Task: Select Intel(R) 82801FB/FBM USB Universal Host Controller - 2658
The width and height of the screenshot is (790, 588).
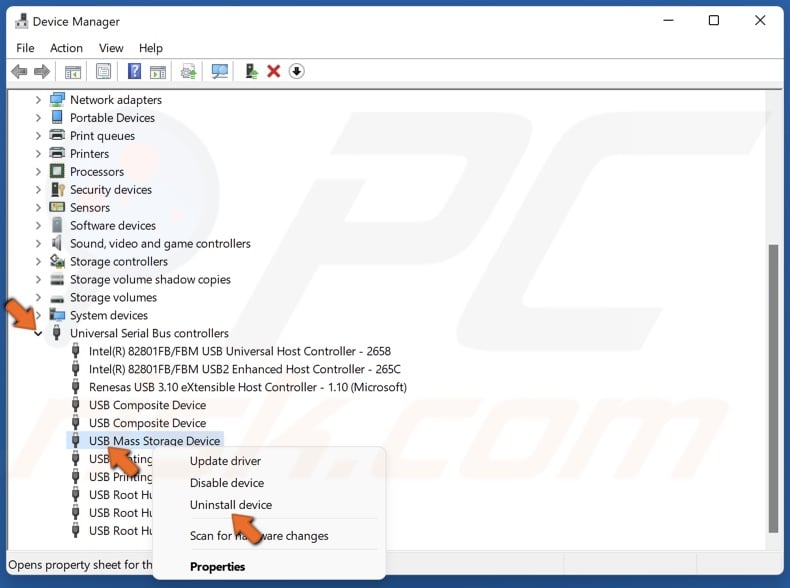Action: 240,351
